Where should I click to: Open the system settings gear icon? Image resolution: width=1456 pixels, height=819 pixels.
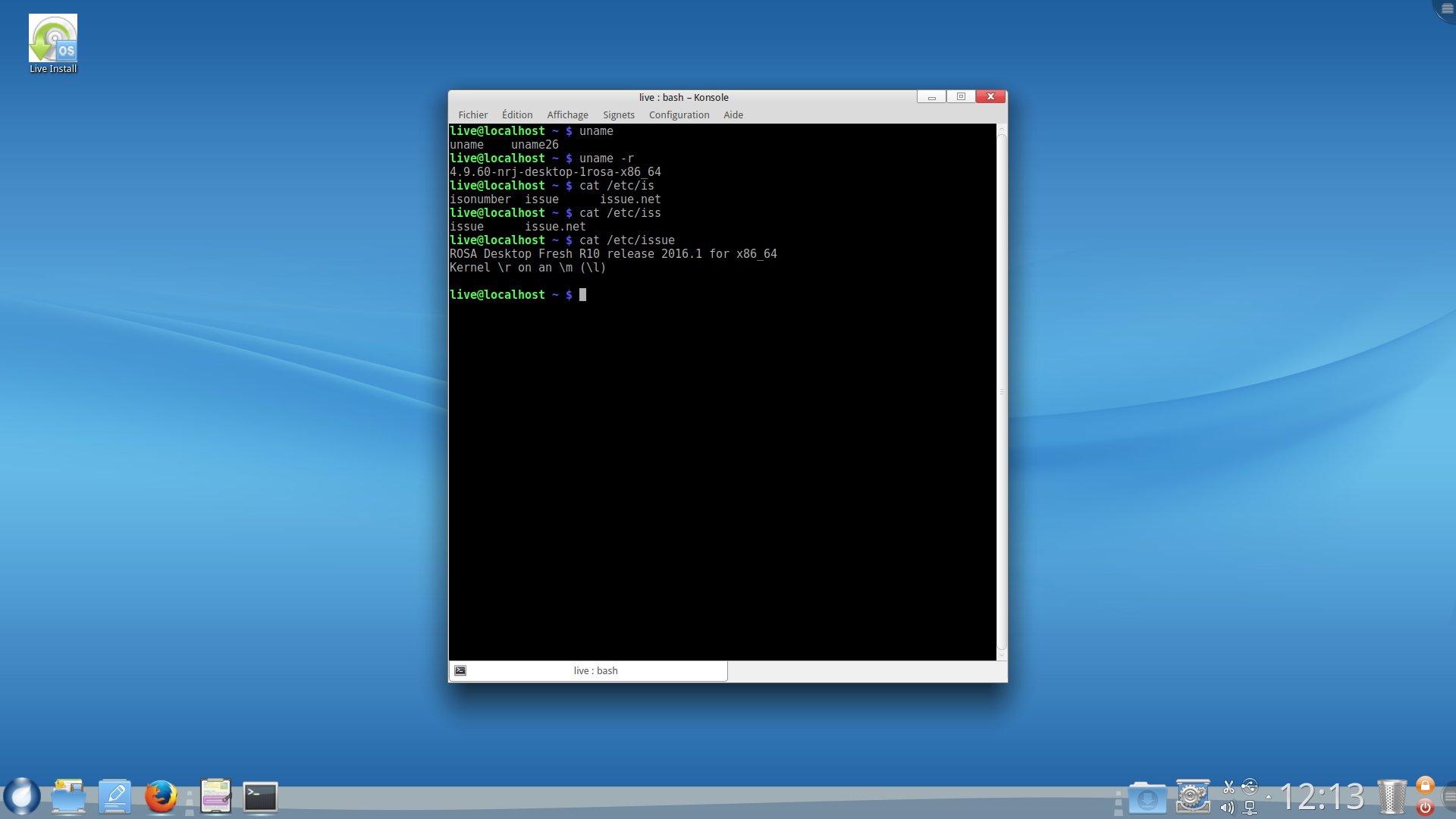(x=1192, y=797)
